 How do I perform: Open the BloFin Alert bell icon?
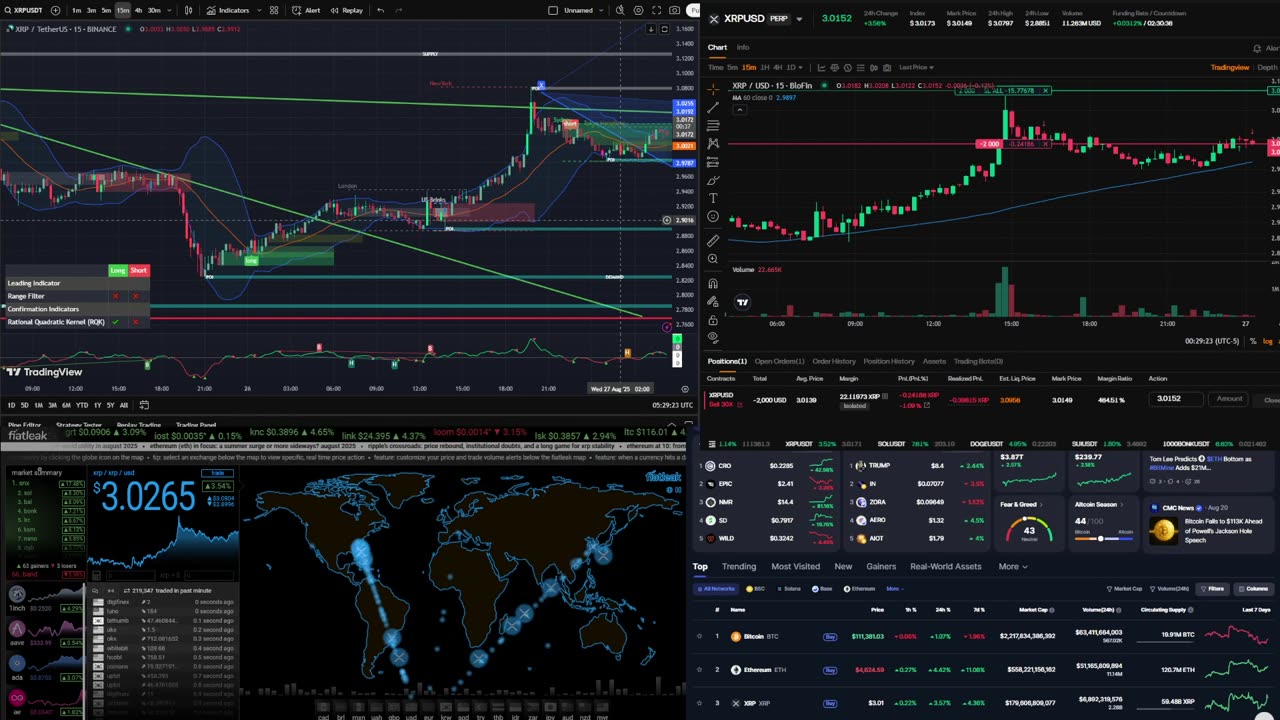[1257, 47]
